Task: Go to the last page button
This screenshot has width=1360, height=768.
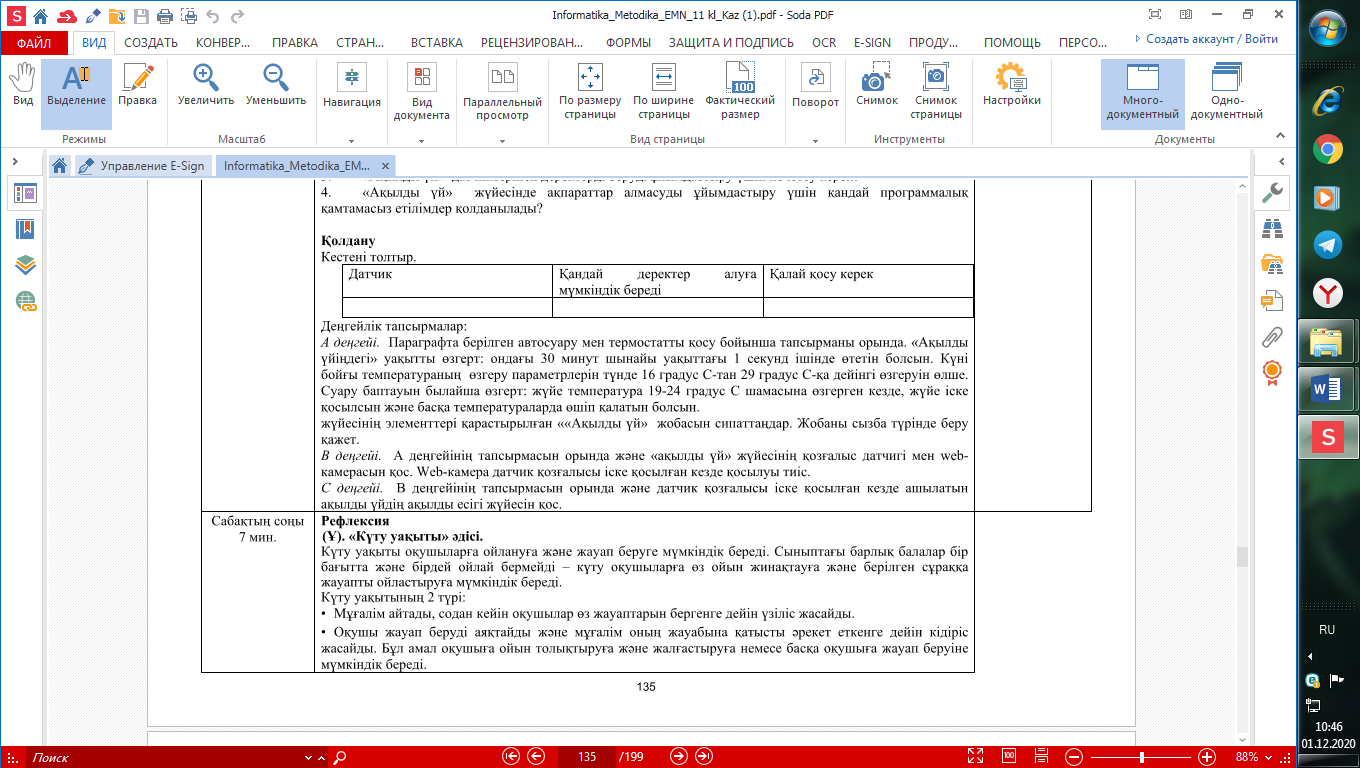Action: (x=704, y=756)
